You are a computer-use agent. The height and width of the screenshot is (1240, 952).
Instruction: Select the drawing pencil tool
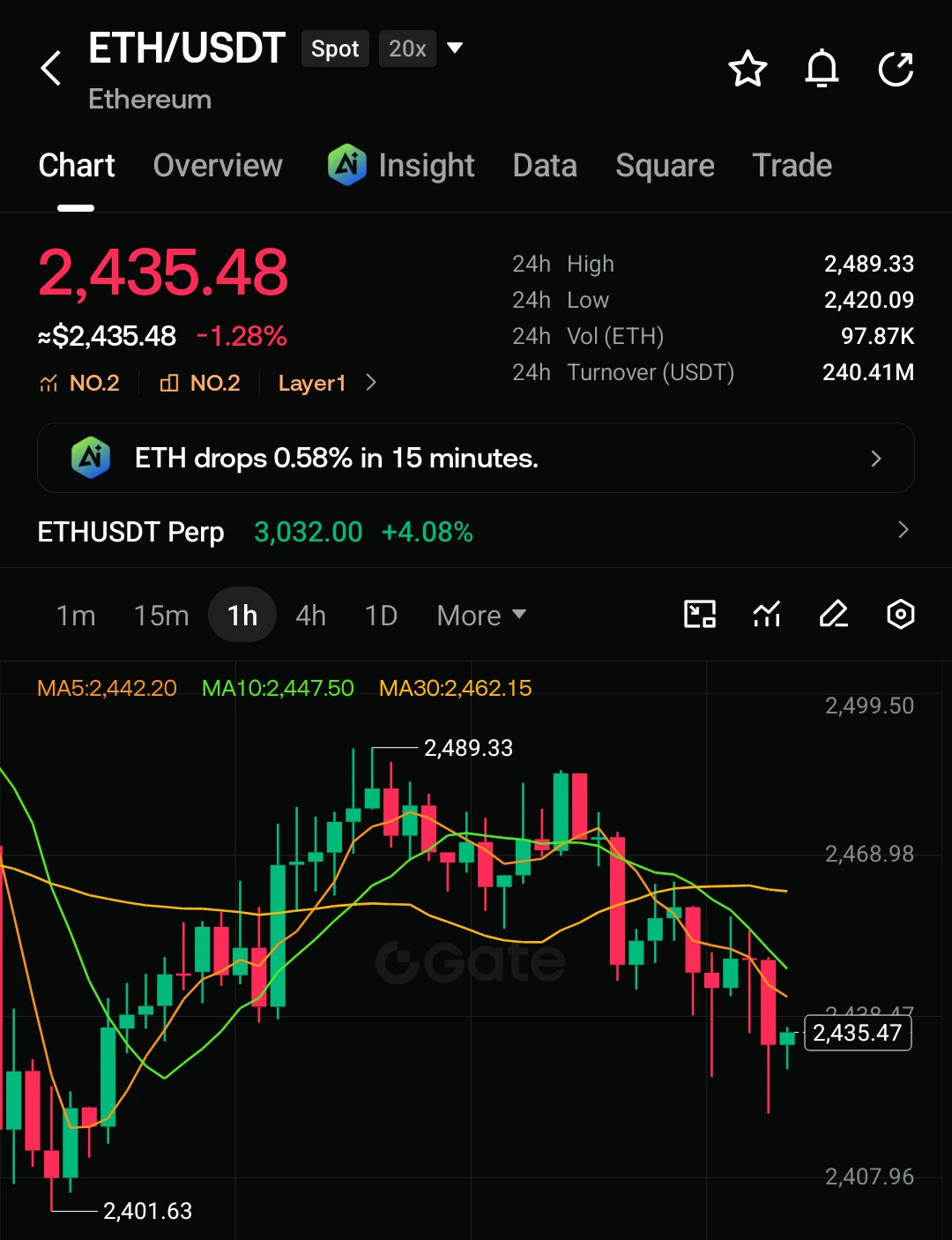point(834,614)
